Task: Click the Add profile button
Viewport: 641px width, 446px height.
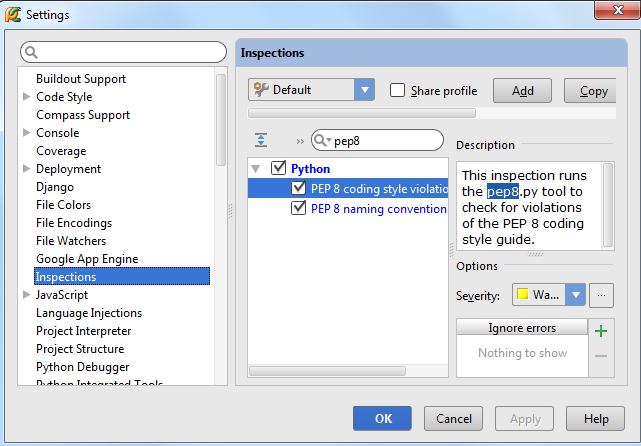Action: point(522,91)
